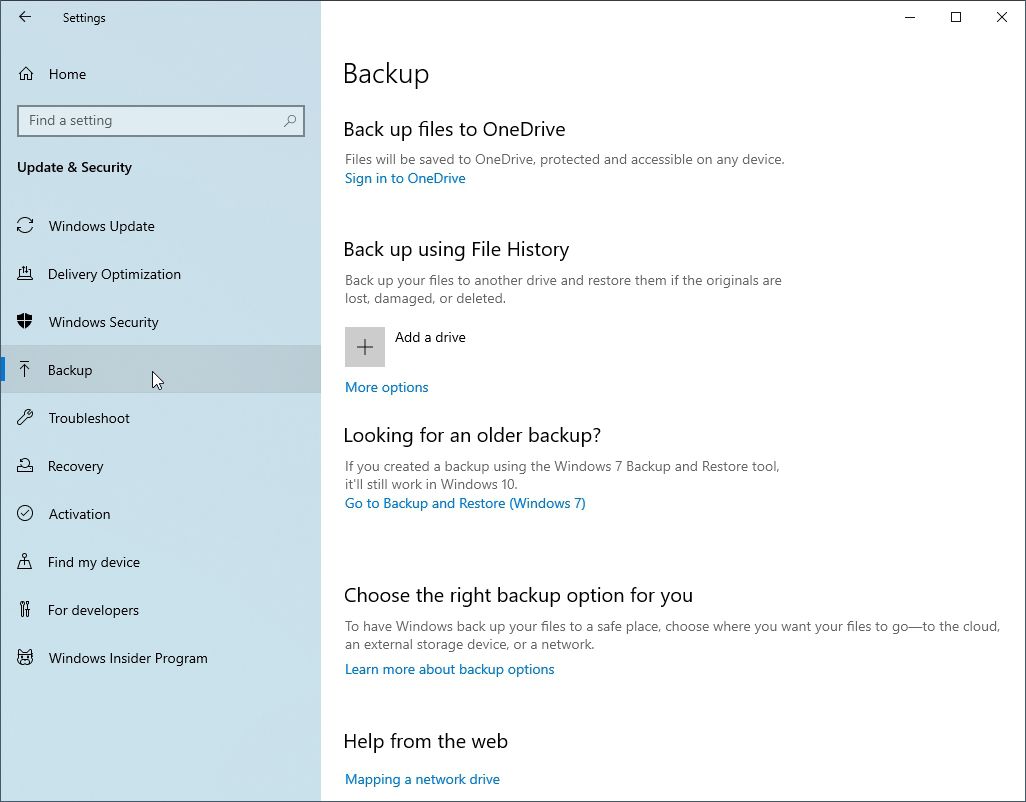Click the Backup page title

coord(386,73)
